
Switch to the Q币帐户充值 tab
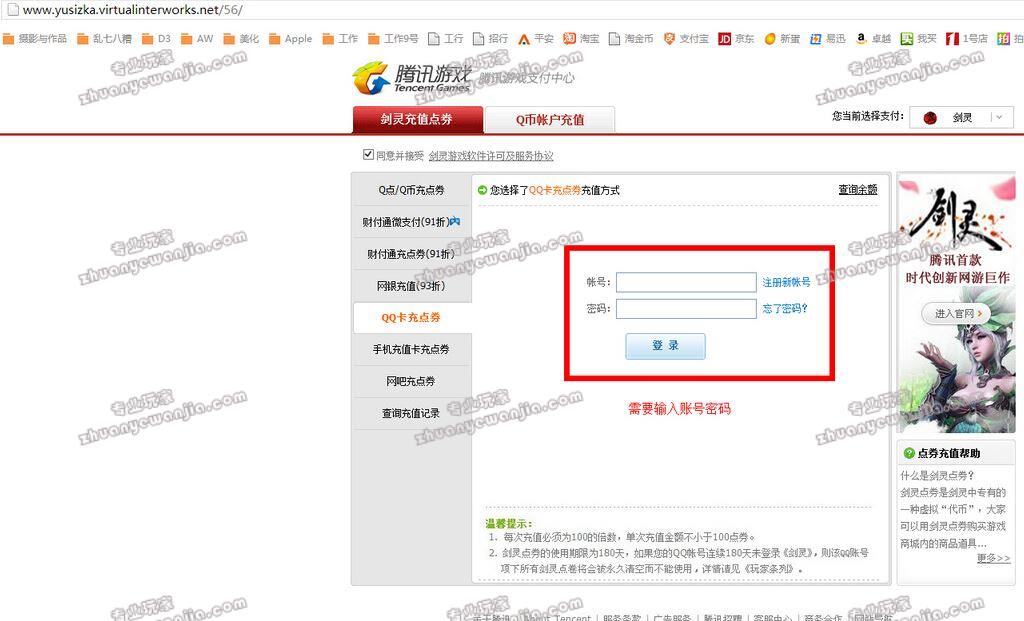click(x=550, y=119)
